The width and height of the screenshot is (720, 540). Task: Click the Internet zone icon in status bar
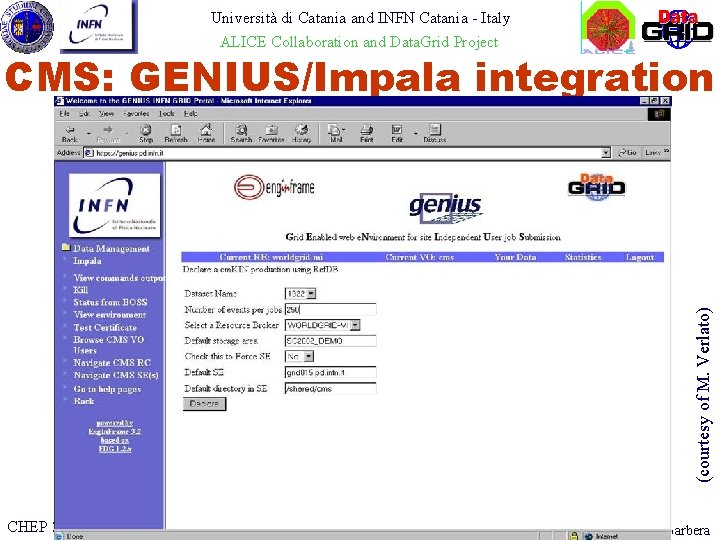[588, 536]
